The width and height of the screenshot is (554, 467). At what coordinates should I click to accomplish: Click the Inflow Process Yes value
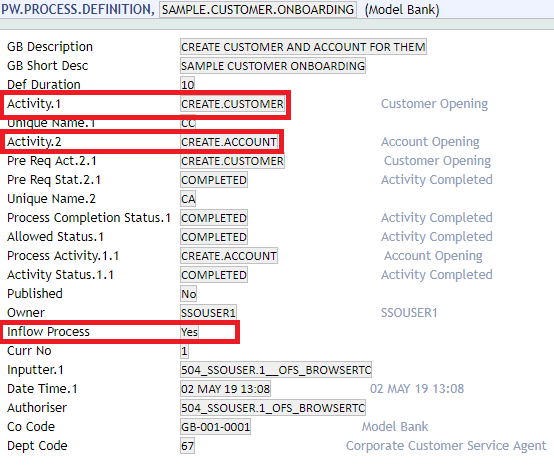click(x=189, y=332)
